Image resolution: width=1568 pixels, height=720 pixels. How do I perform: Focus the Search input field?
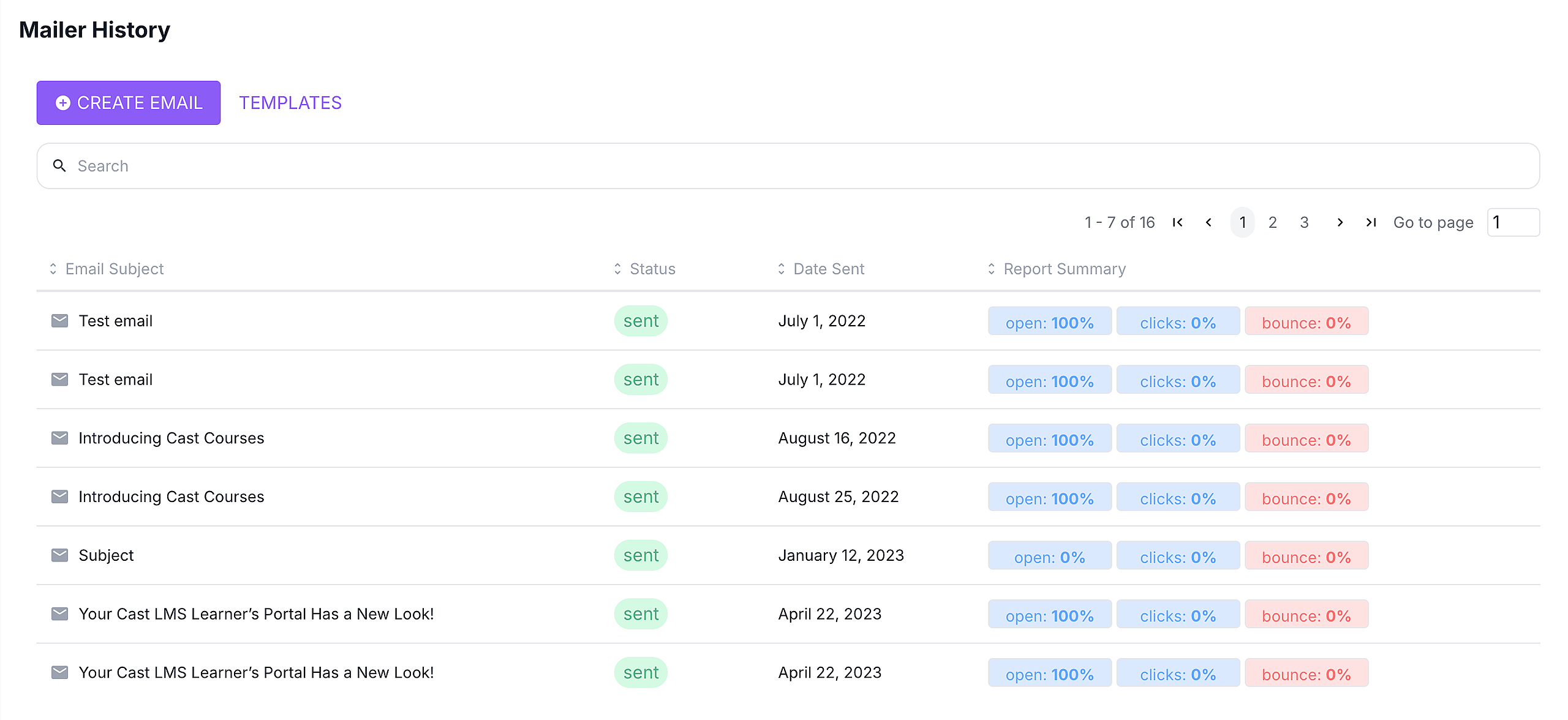pos(796,166)
